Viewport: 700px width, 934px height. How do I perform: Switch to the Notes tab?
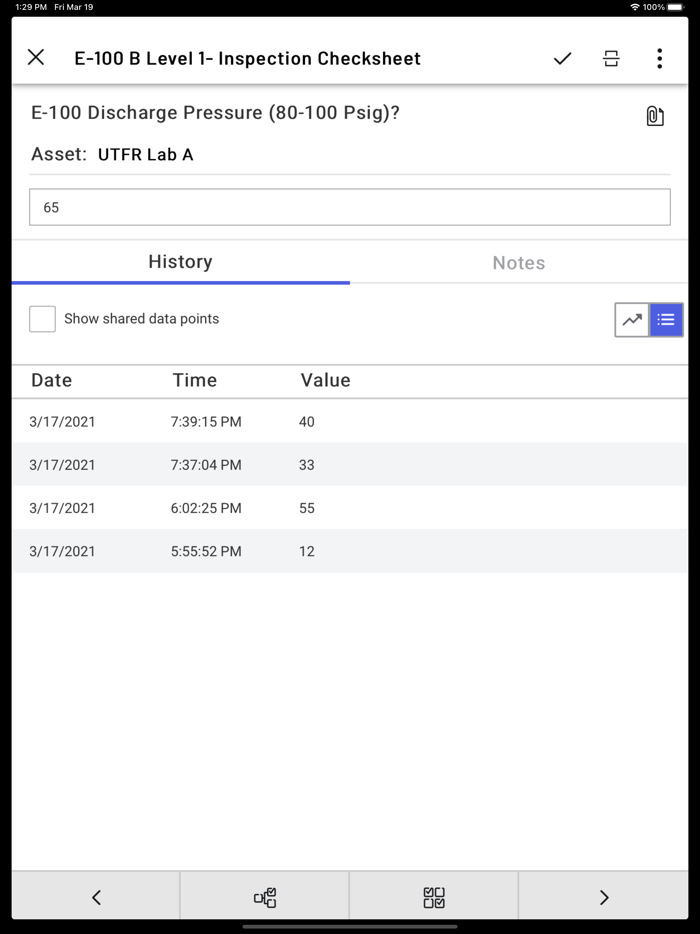click(519, 263)
